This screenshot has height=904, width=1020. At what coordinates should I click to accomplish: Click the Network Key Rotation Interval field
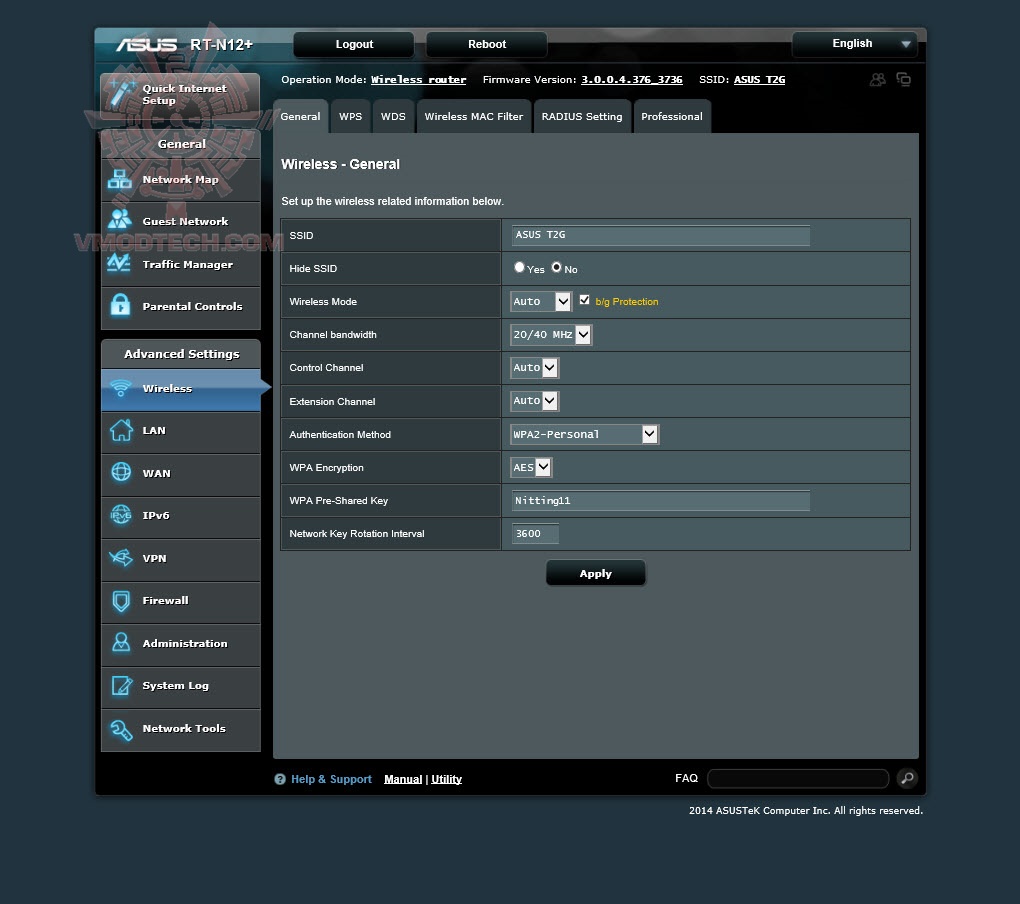[535, 533]
